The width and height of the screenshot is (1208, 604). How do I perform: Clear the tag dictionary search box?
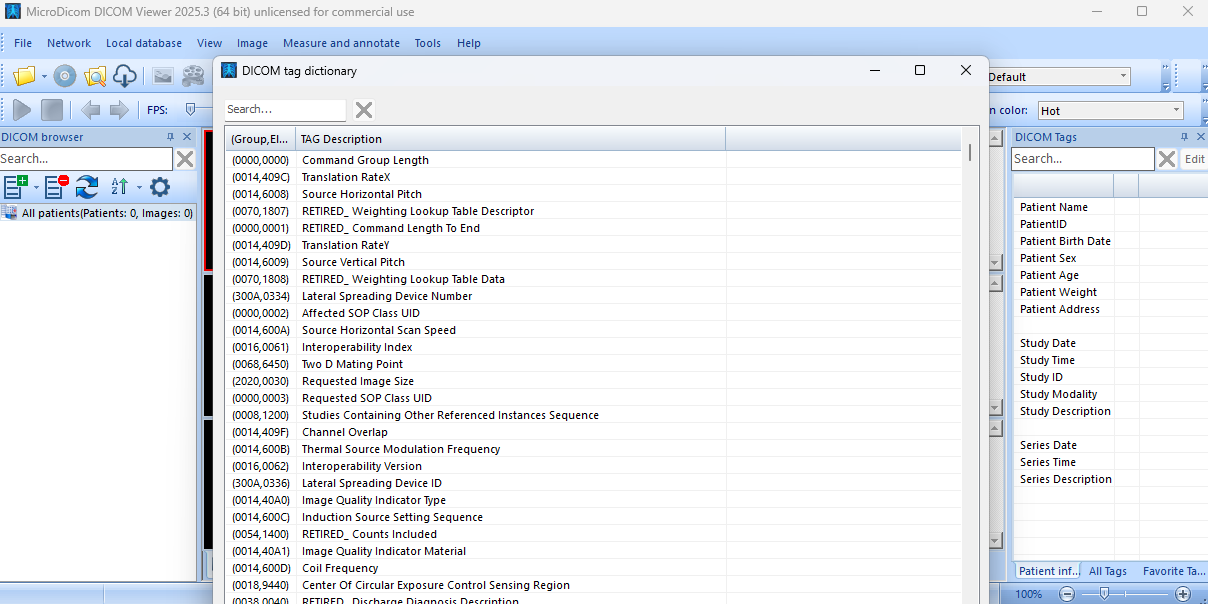[364, 110]
